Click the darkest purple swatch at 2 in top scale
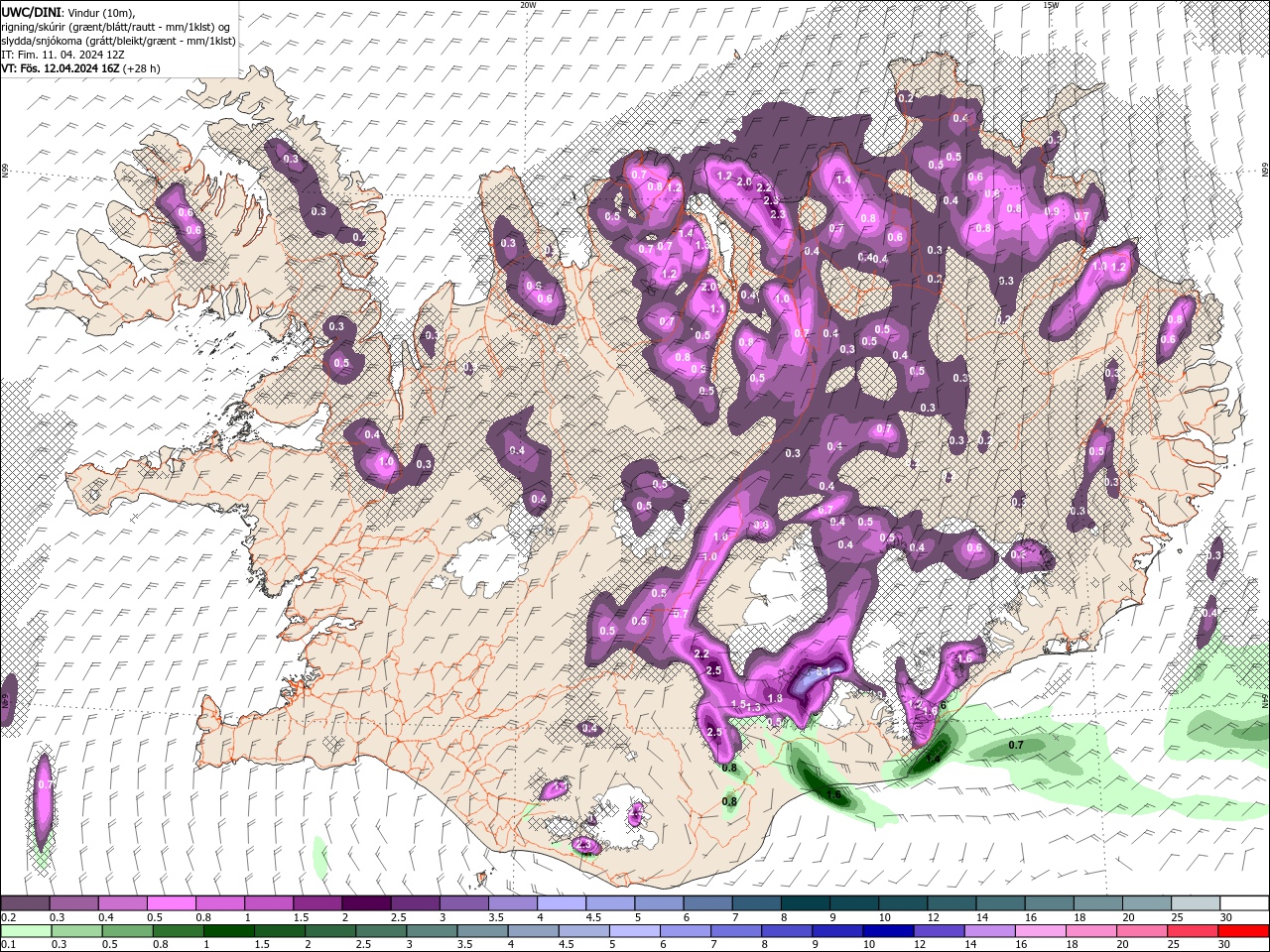This screenshot has height=952, width=1270. (x=366, y=903)
